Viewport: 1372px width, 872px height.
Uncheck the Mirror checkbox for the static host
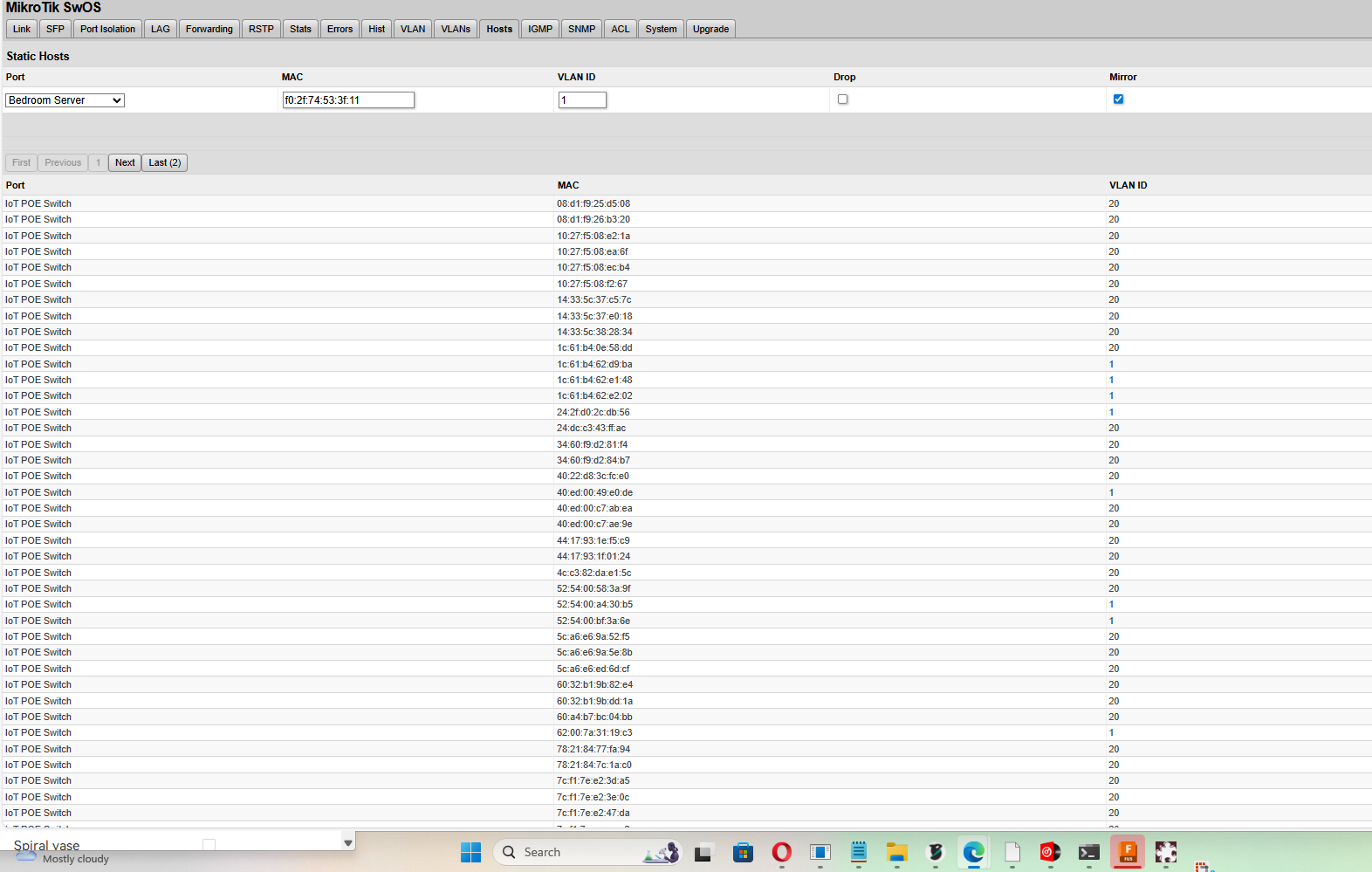1118,99
